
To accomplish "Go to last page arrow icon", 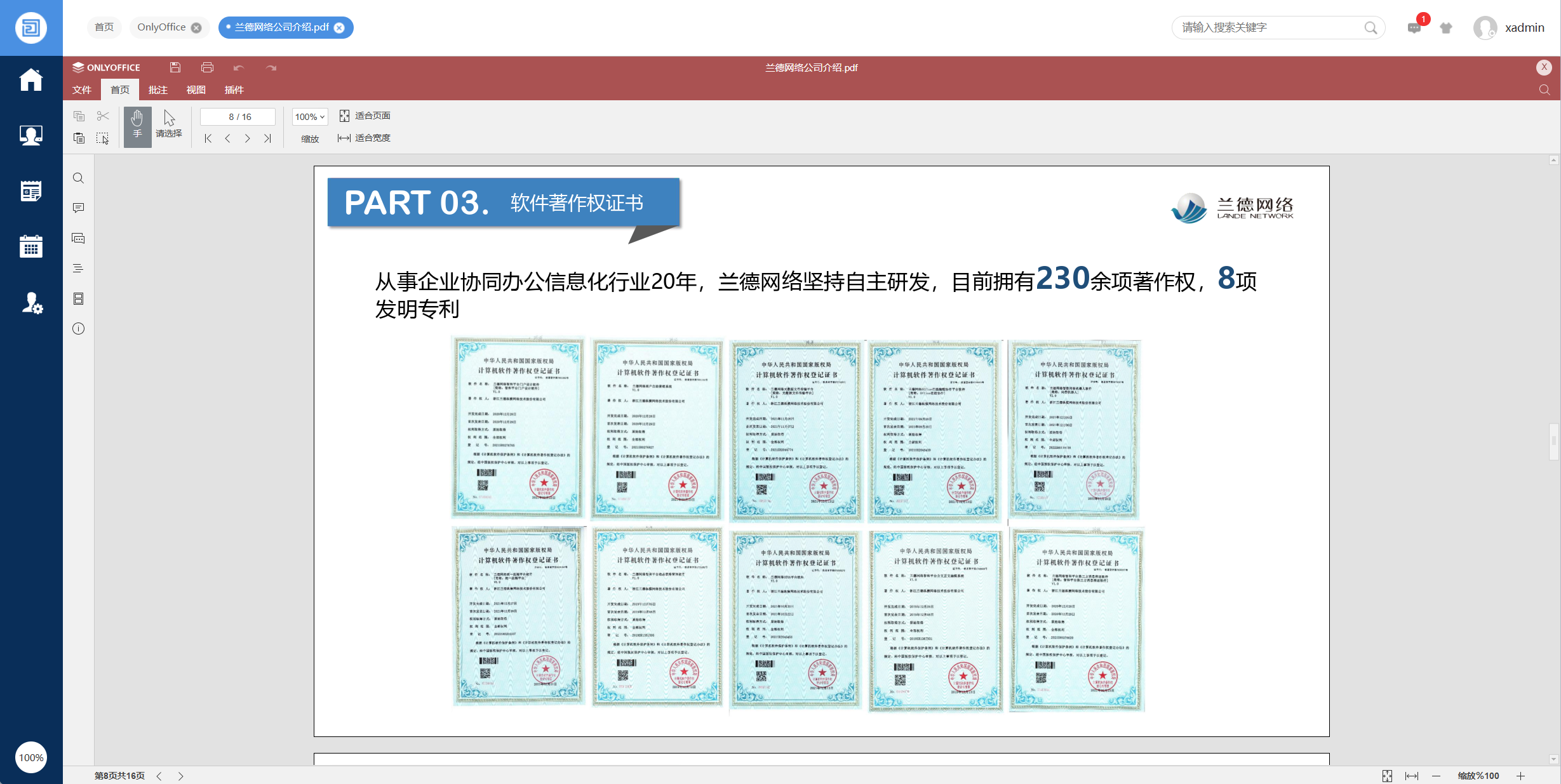I will 267,138.
